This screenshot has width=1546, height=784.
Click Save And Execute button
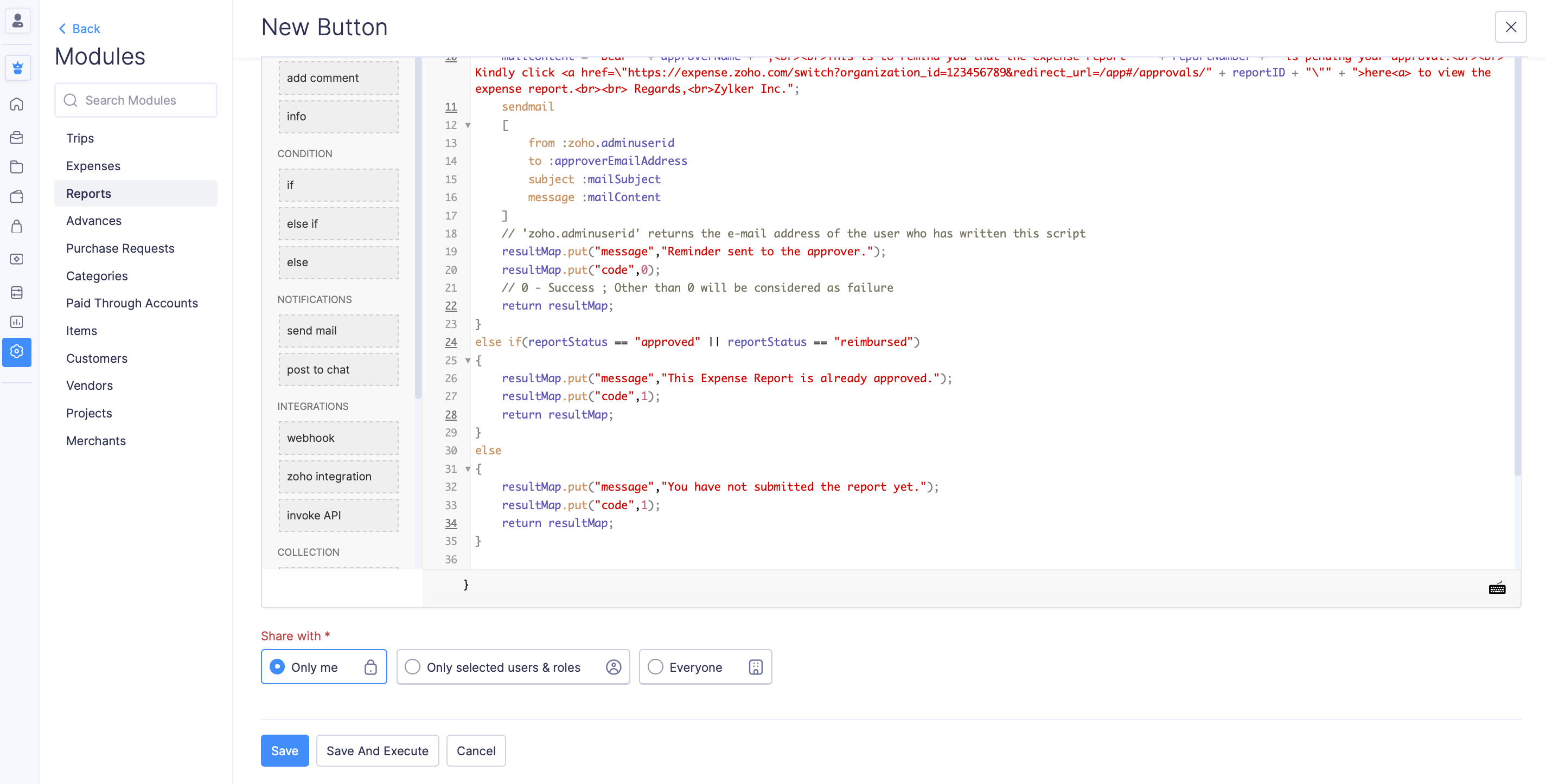click(x=377, y=750)
